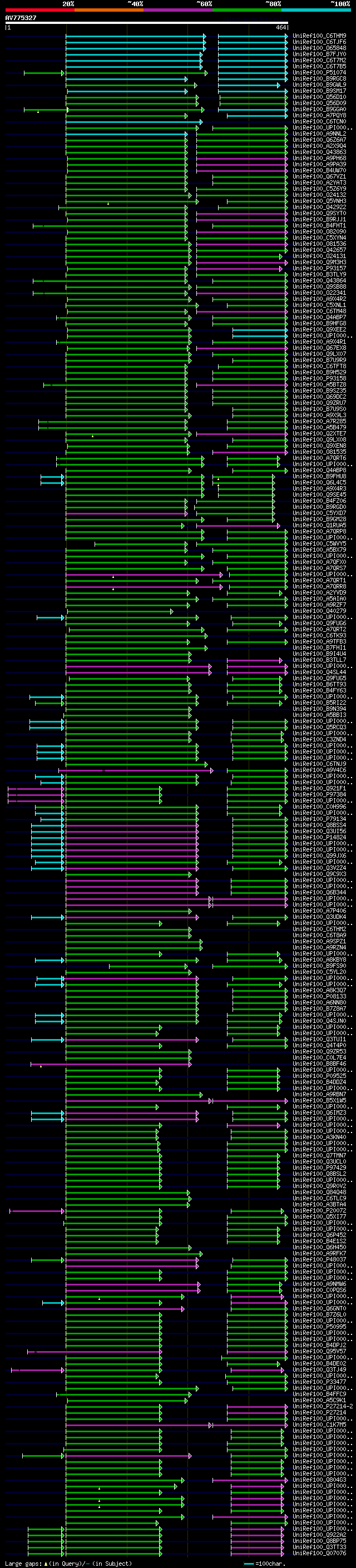
Task: Select hit label UniRef100_C6TCN0
Action: (x=319, y=121)
